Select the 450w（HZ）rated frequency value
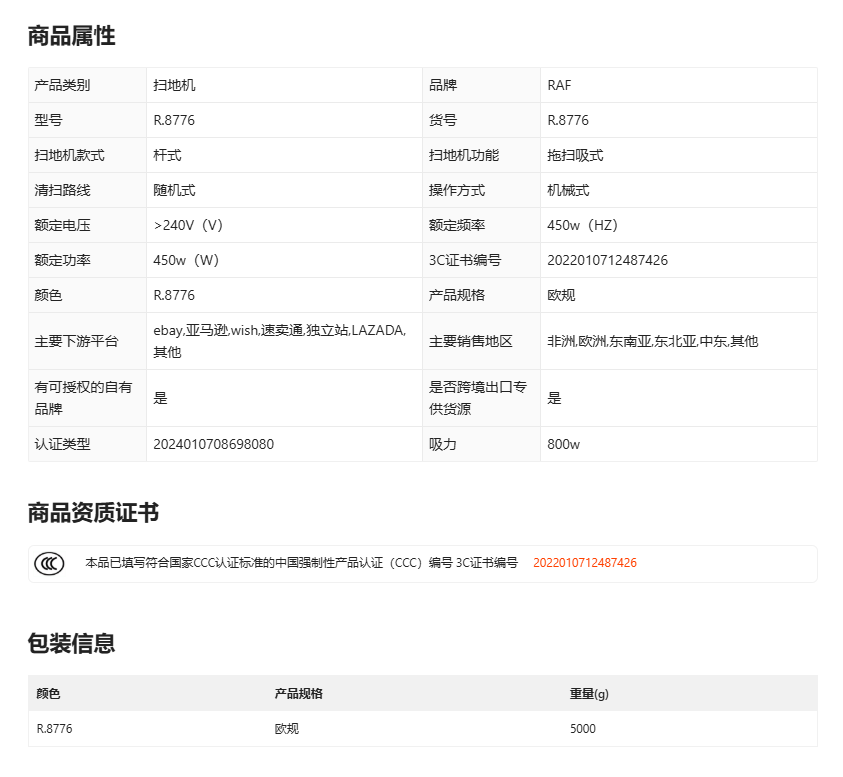The image size is (843, 777). point(589,225)
